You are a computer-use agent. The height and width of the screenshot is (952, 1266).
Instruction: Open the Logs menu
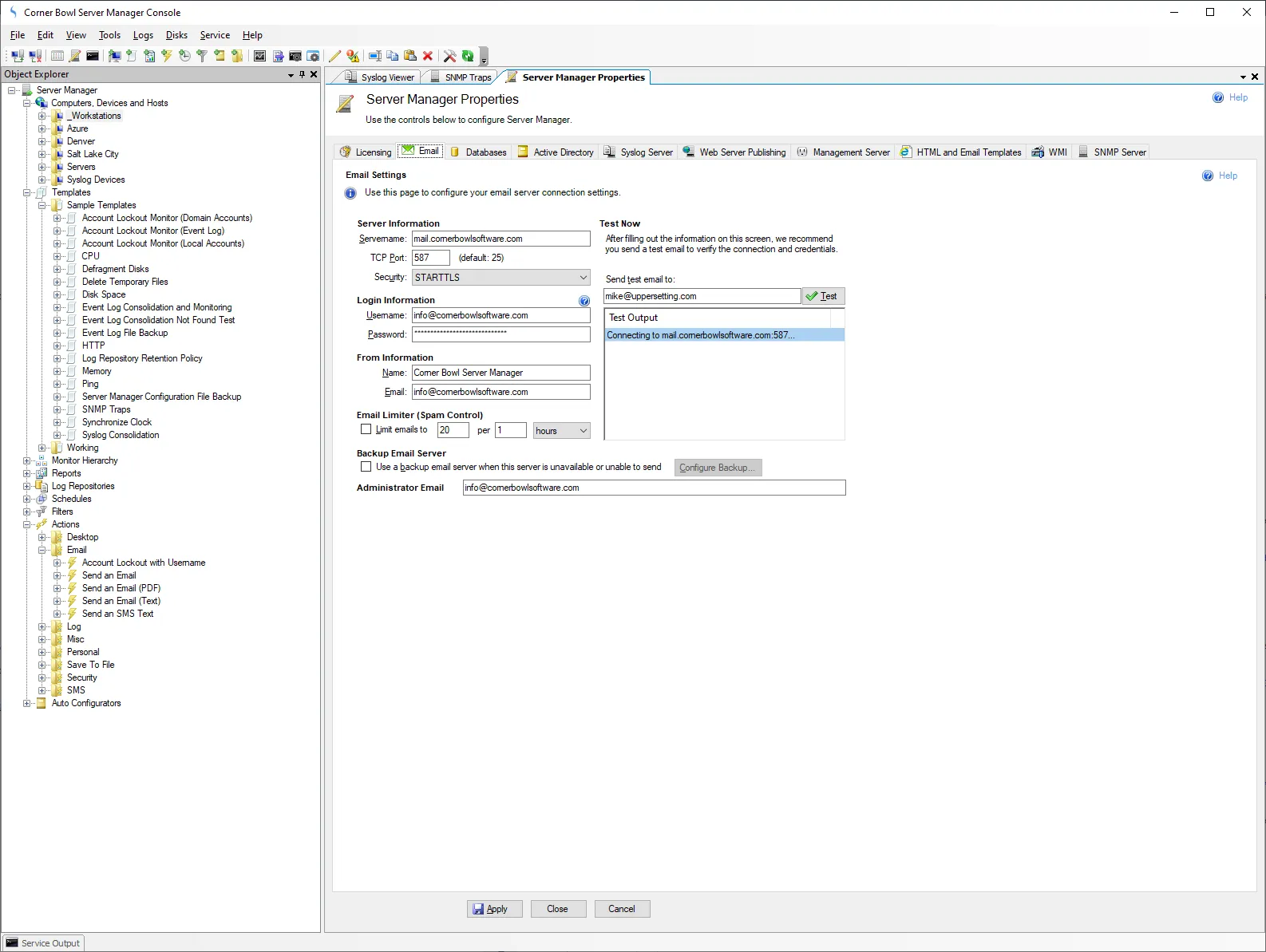[143, 35]
